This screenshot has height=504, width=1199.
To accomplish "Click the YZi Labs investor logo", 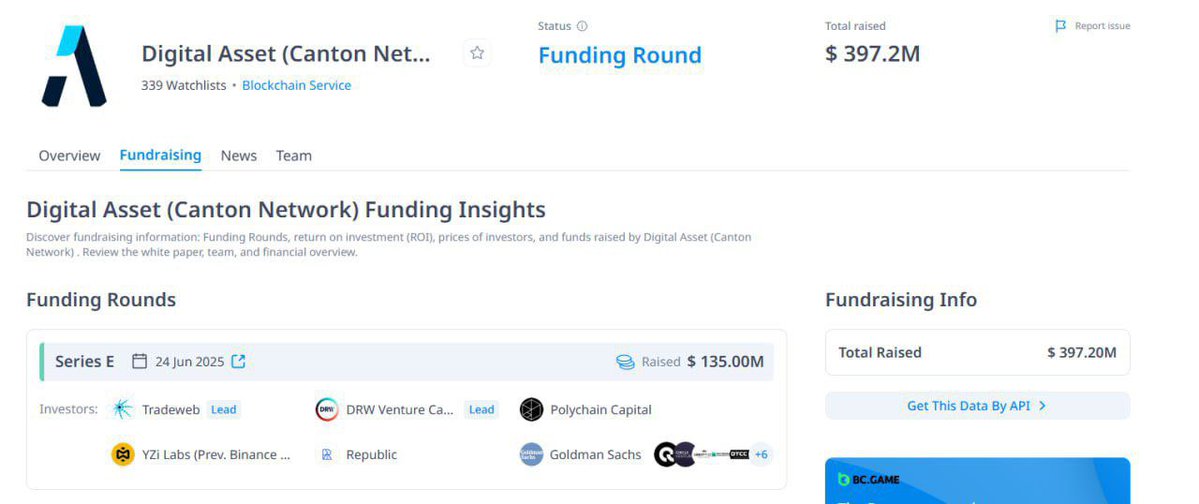I will [122, 454].
